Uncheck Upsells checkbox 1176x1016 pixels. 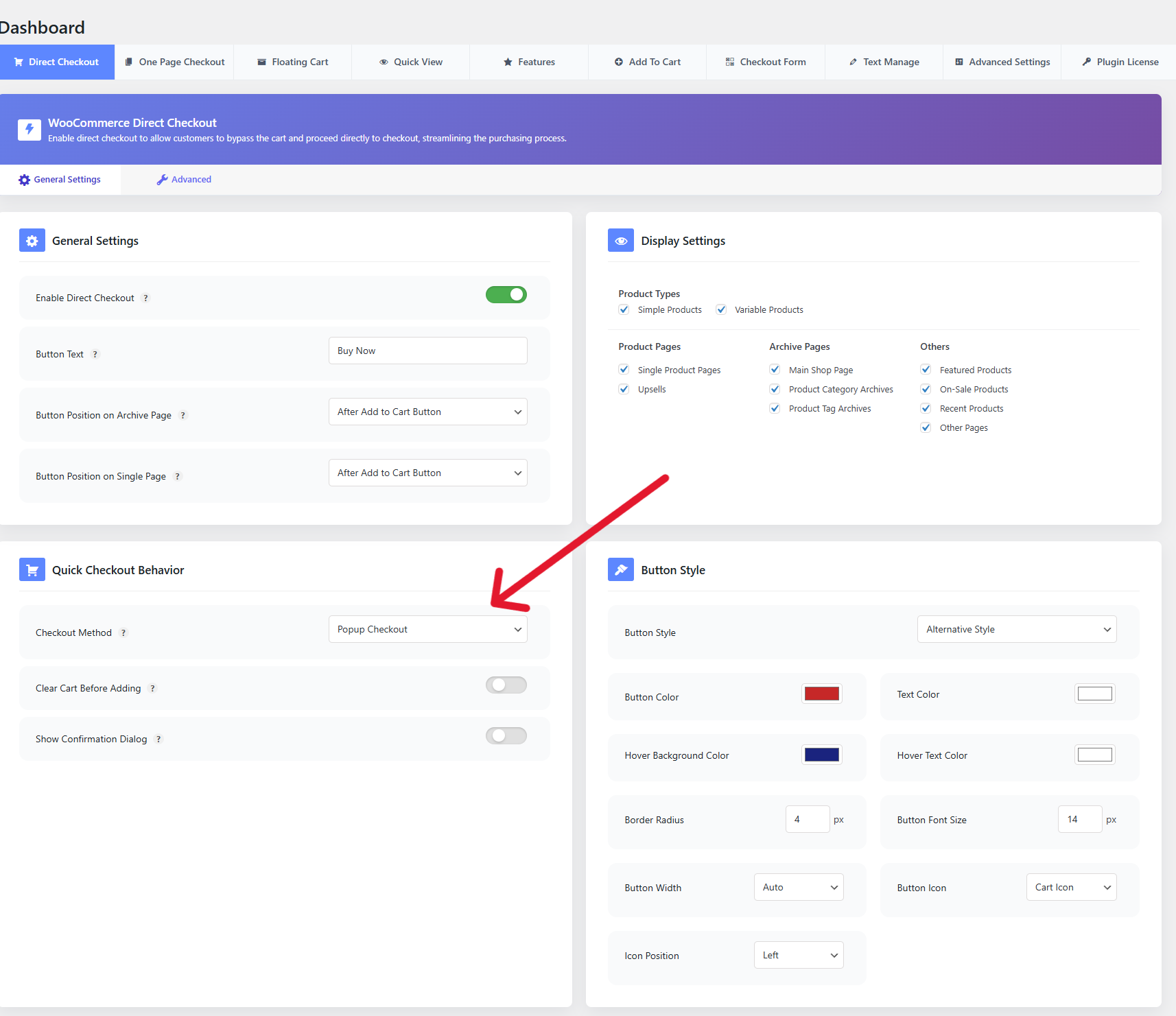coord(624,389)
